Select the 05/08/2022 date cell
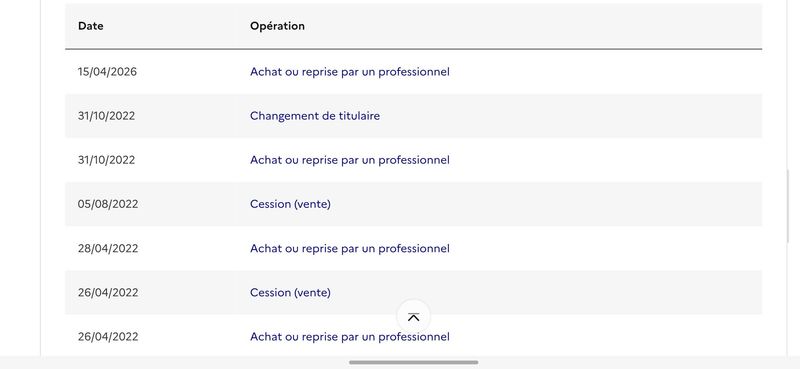This screenshot has width=800, height=369. click(x=108, y=204)
